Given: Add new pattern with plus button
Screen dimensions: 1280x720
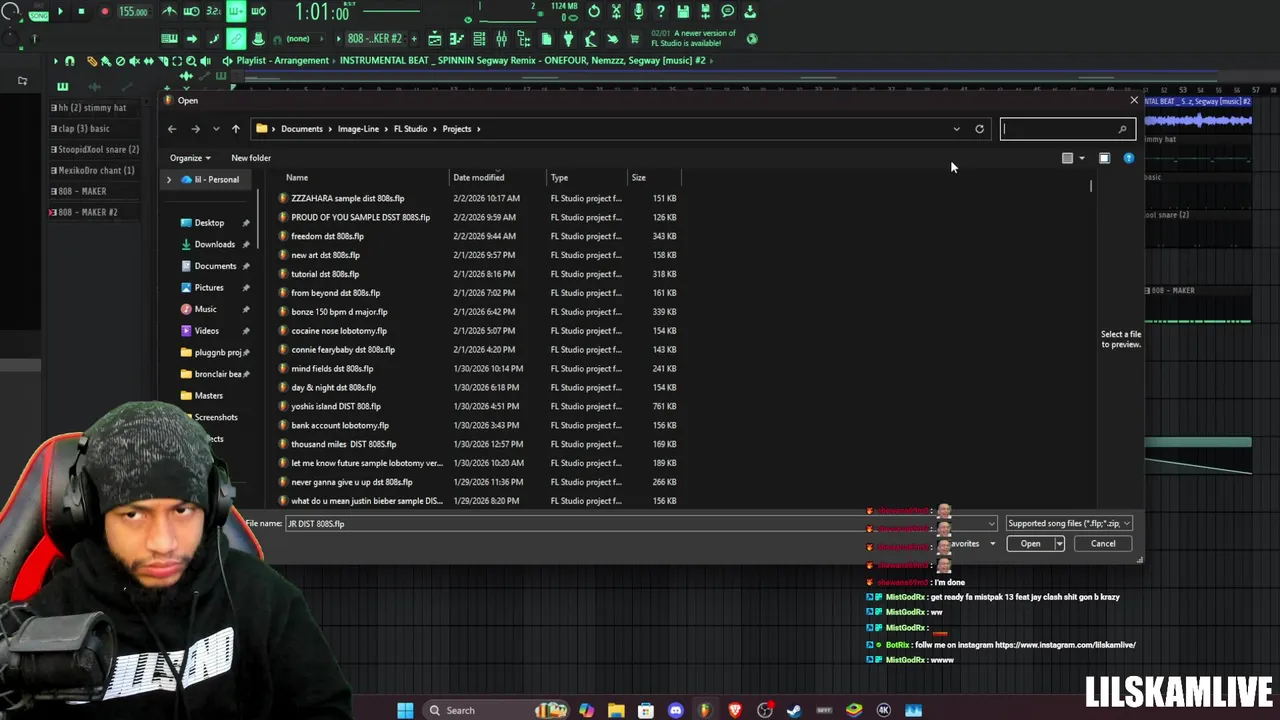Looking at the screenshot, I should [x=413, y=38].
